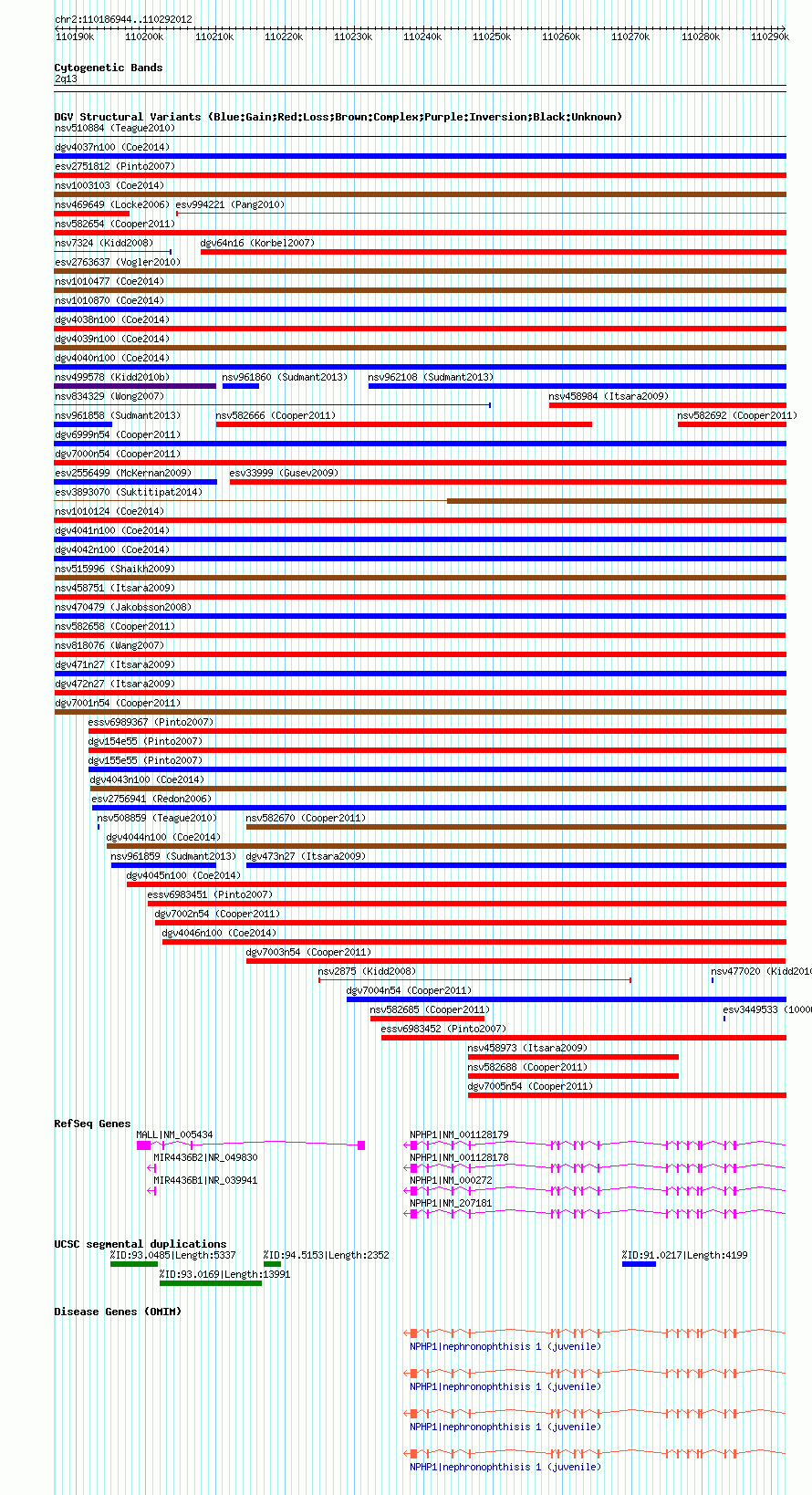Open variant esv2751812 (Pinto2007)
The image size is (812, 1495).
coord(114,166)
